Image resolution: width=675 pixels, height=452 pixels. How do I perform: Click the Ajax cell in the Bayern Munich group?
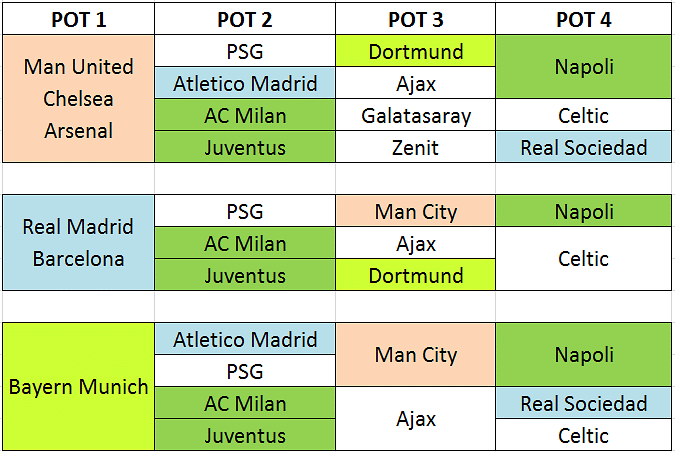(x=415, y=418)
